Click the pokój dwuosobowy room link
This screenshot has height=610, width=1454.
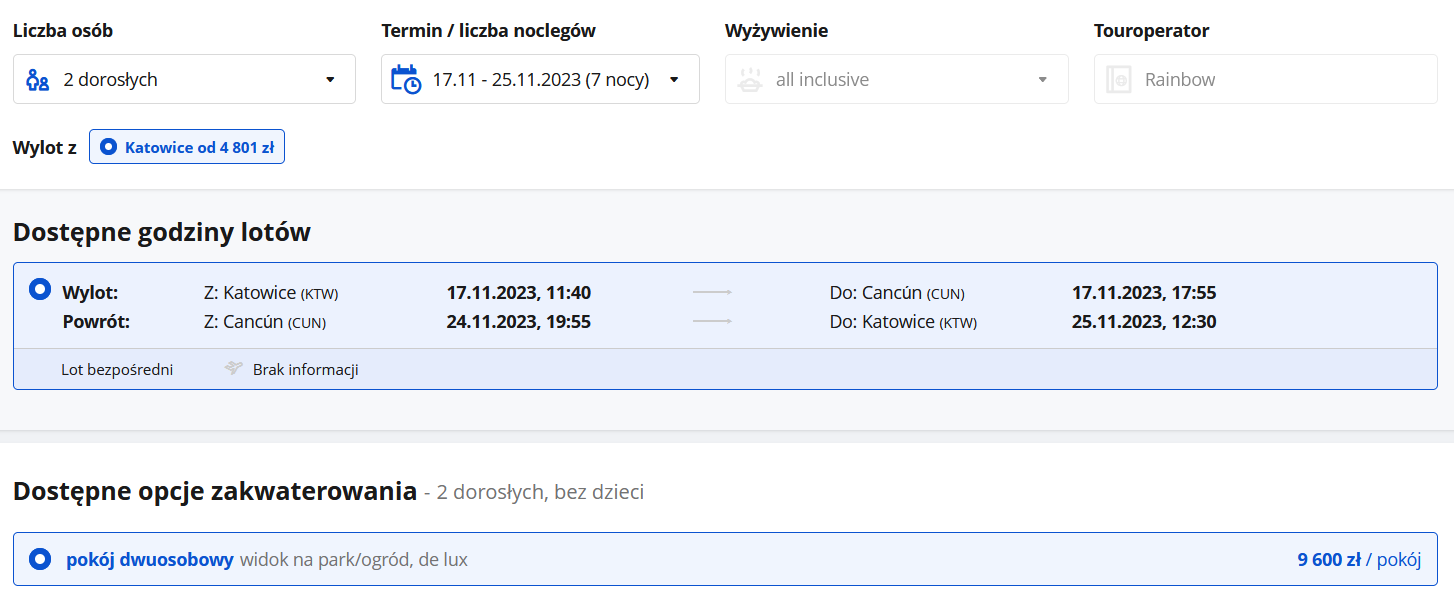[x=150, y=559]
